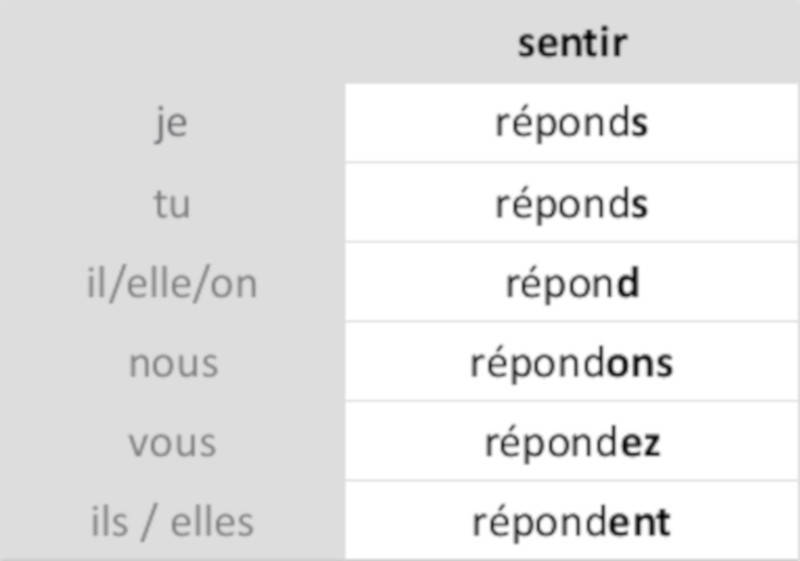
Task: Select the 'nous' pronoun row label
Action: pos(172,363)
